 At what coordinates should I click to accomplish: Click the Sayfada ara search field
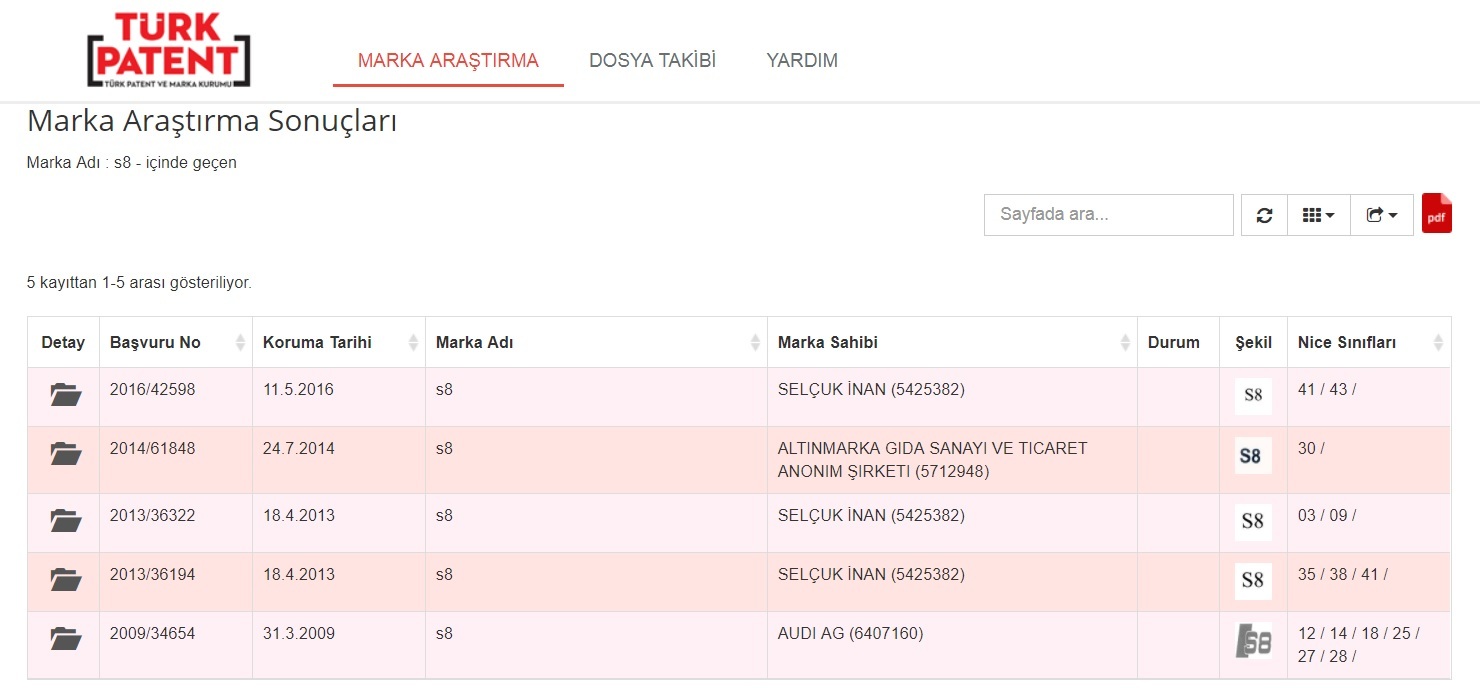click(1108, 215)
